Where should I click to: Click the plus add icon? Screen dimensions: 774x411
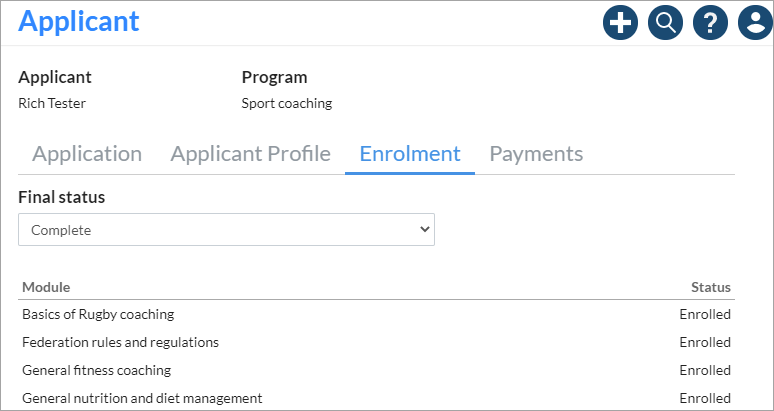click(620, 22)
